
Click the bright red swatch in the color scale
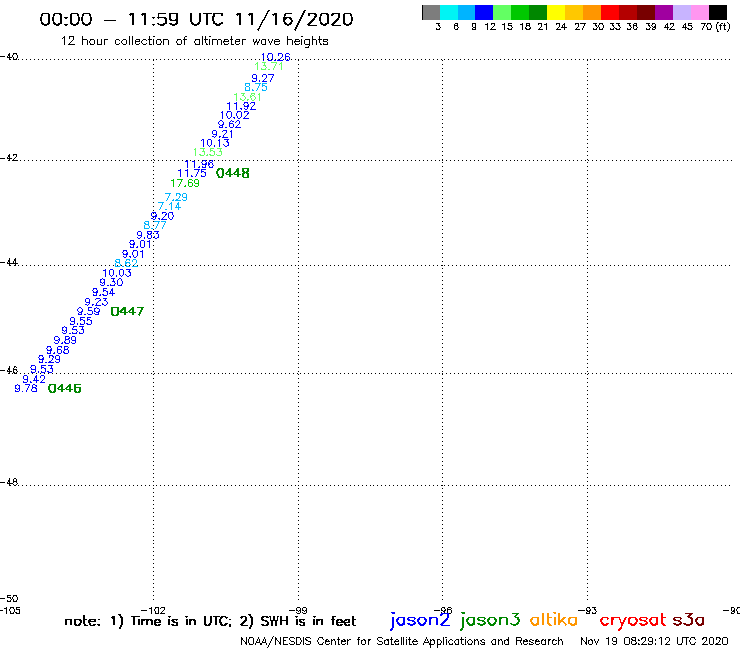click(610, 12)
